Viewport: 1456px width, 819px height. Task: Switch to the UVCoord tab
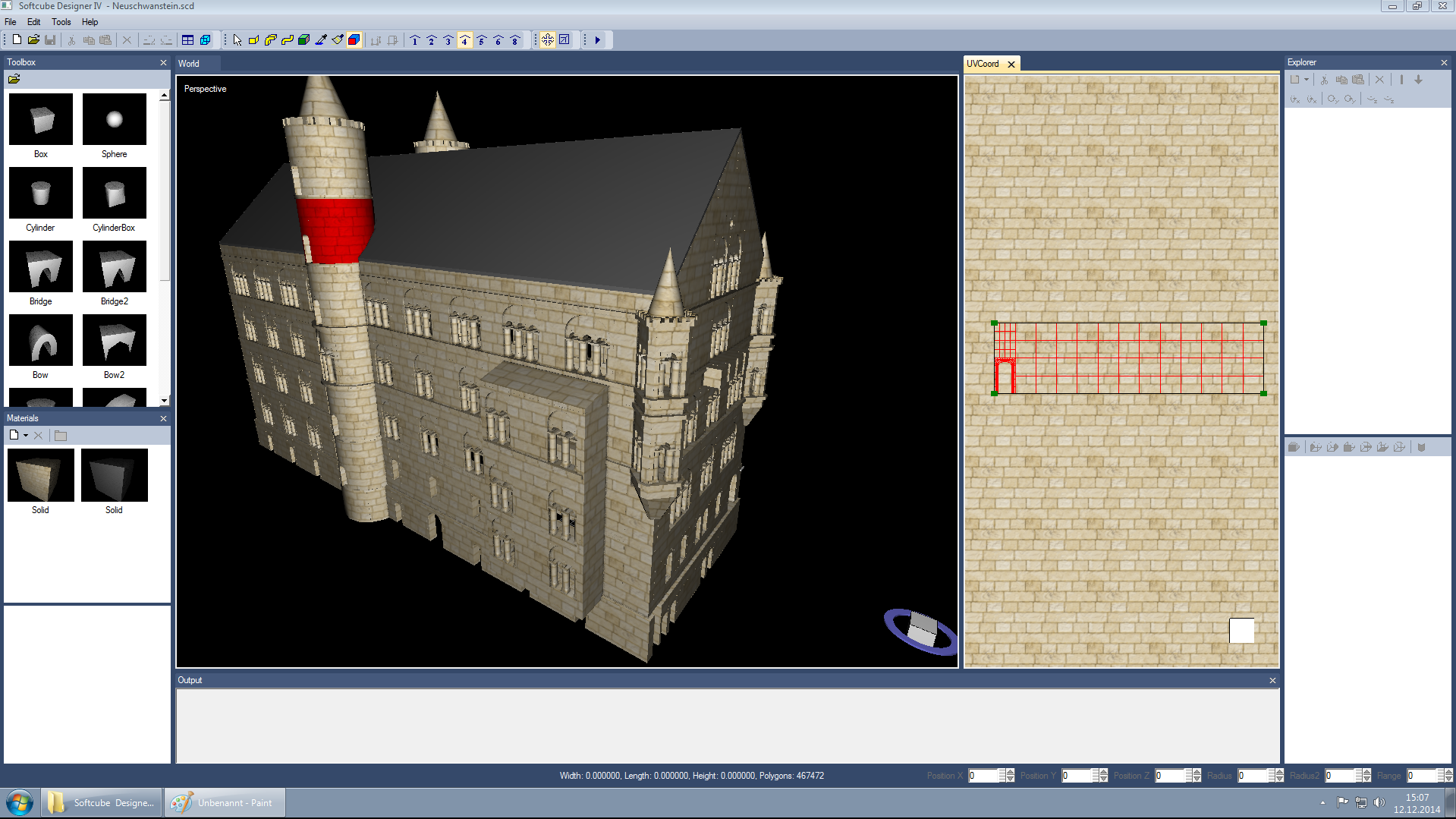[x=983, y=64]
